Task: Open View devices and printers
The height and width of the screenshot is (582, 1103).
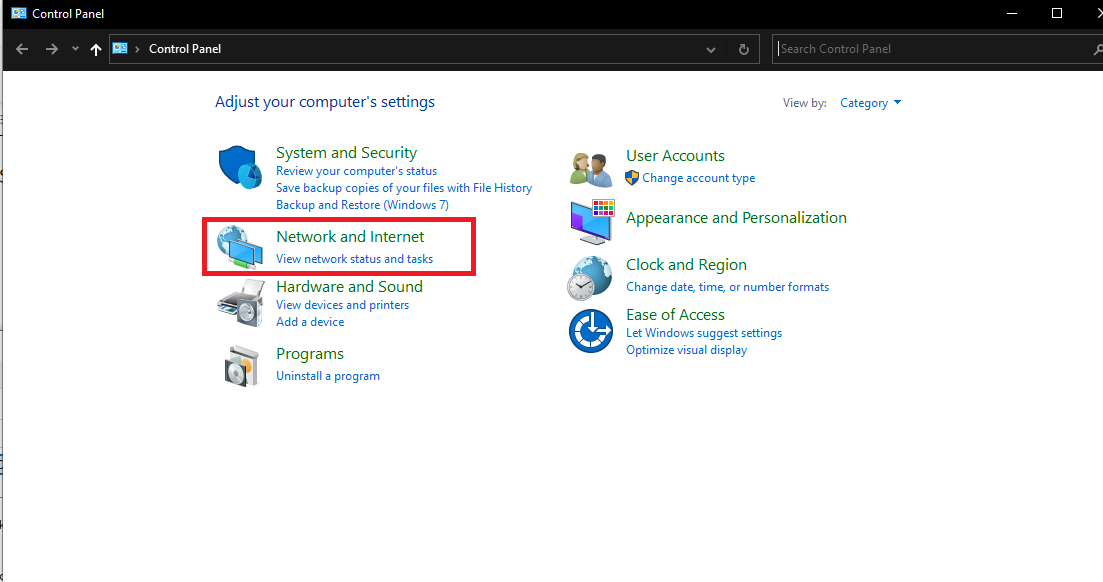Action: coord(342,305)
